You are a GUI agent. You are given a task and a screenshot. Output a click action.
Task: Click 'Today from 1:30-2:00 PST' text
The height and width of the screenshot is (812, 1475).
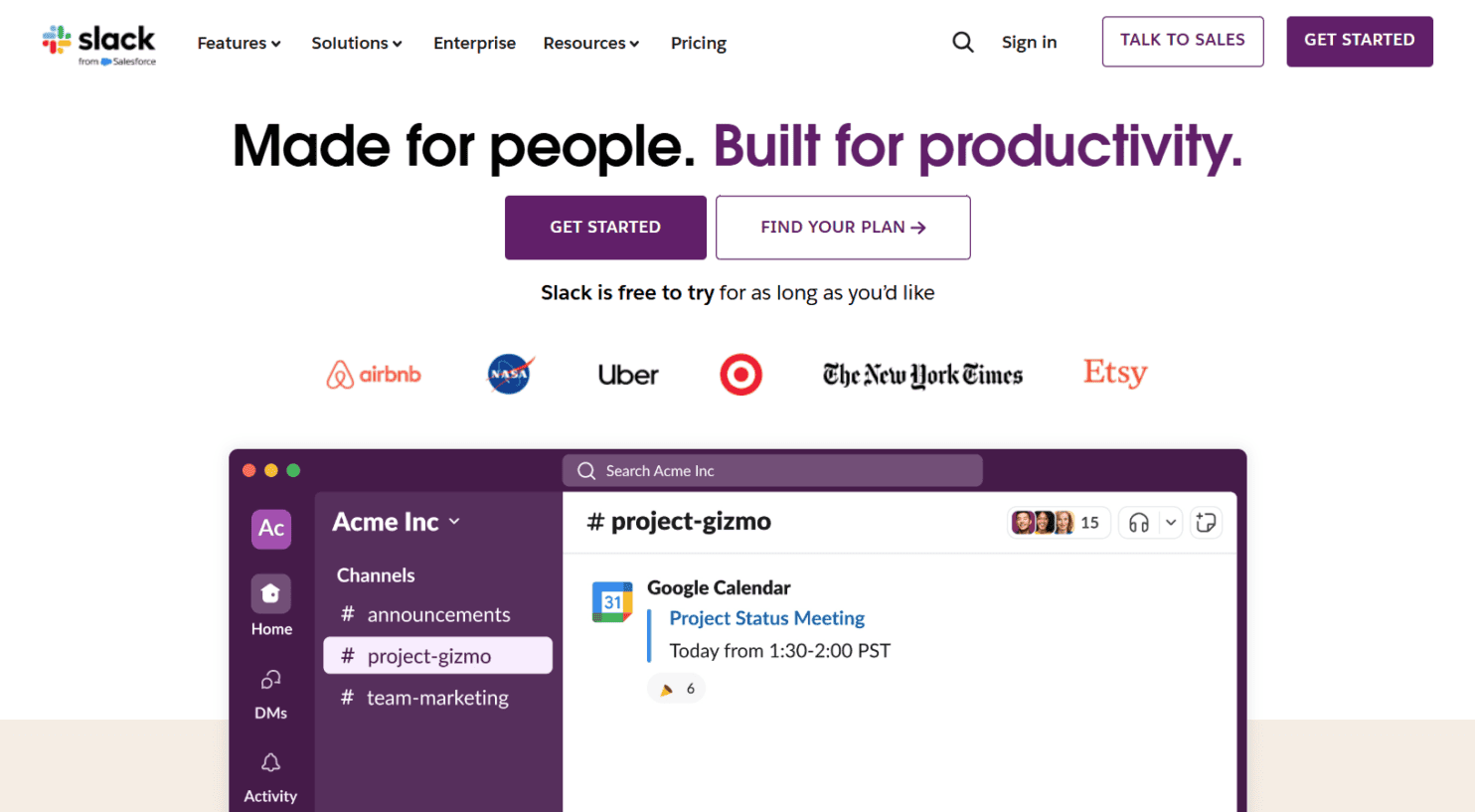coord(779,651)
